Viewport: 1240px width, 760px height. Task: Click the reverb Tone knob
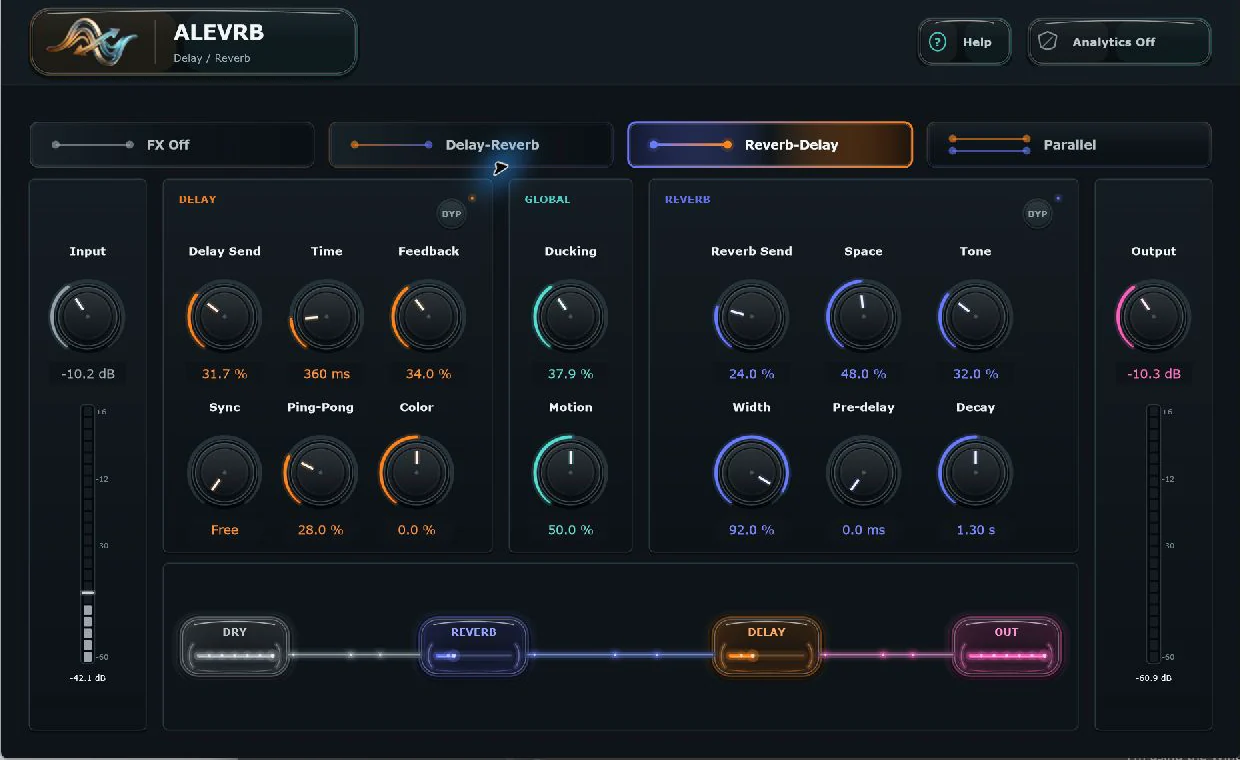(975, 317)
